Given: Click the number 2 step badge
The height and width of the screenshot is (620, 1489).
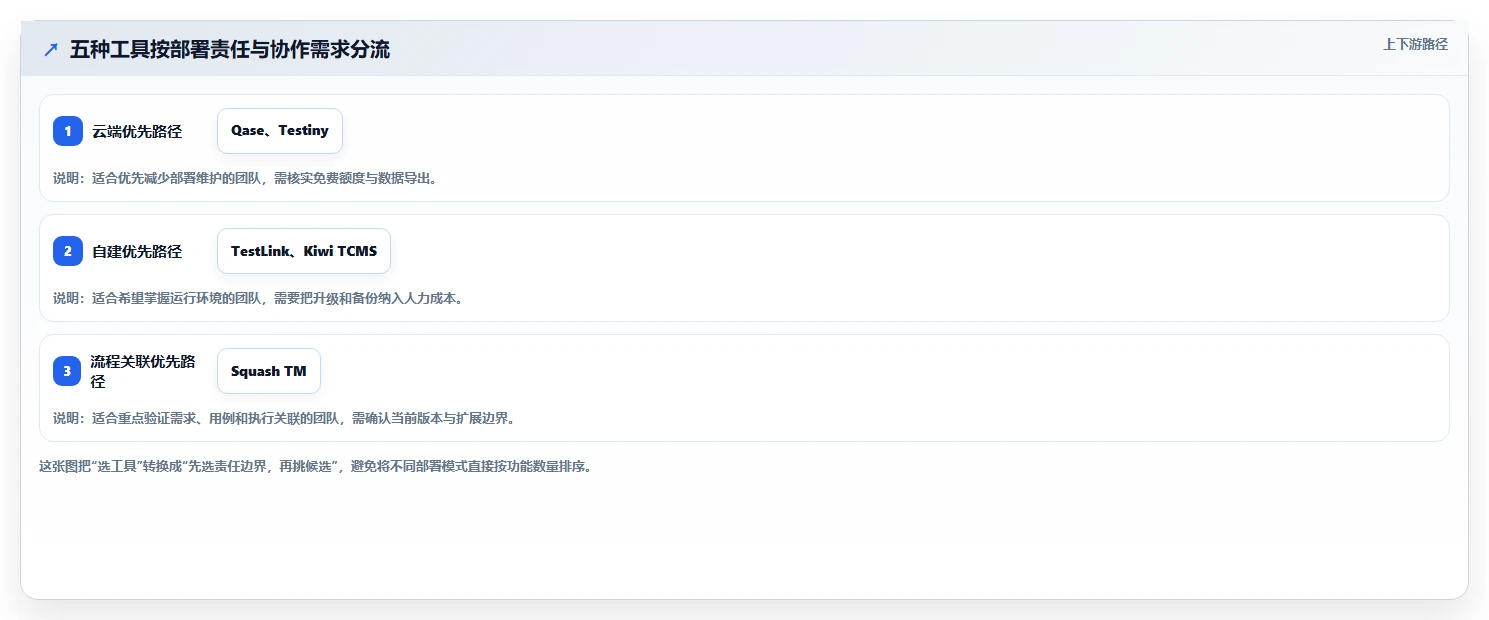Looking at the screenshot, I should click(x=68, y=251).
